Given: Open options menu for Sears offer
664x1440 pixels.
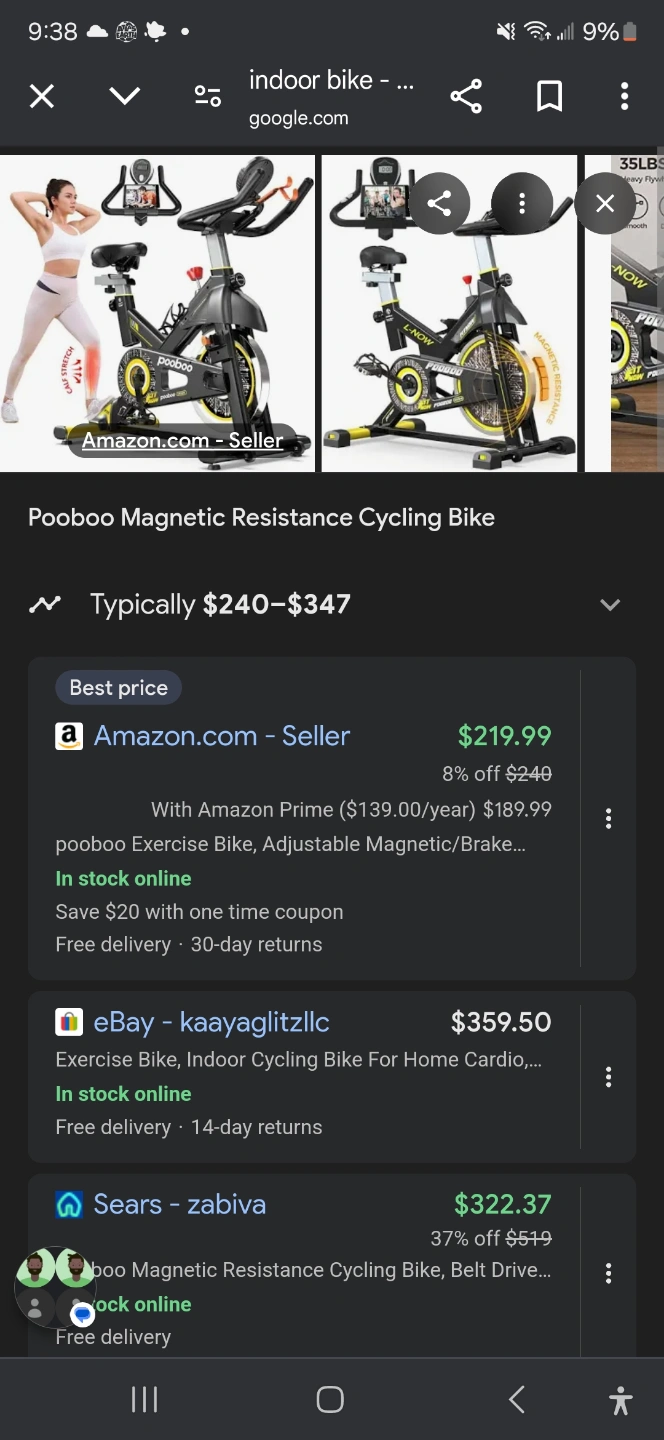Looking at the screenshot, I should point(608,1273).
